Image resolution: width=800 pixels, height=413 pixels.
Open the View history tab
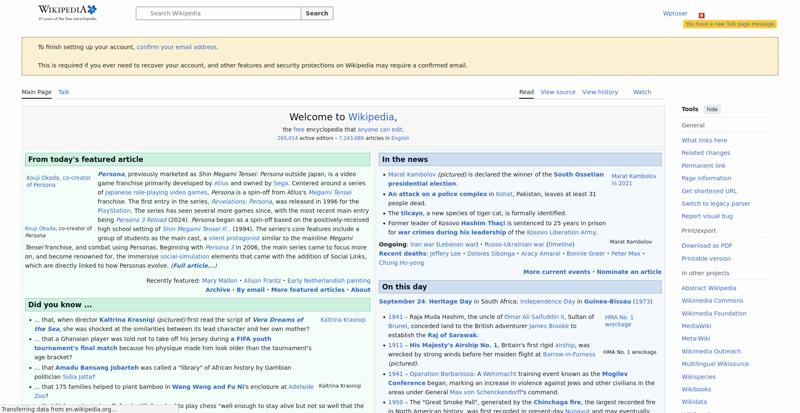[x=600, y=92]
